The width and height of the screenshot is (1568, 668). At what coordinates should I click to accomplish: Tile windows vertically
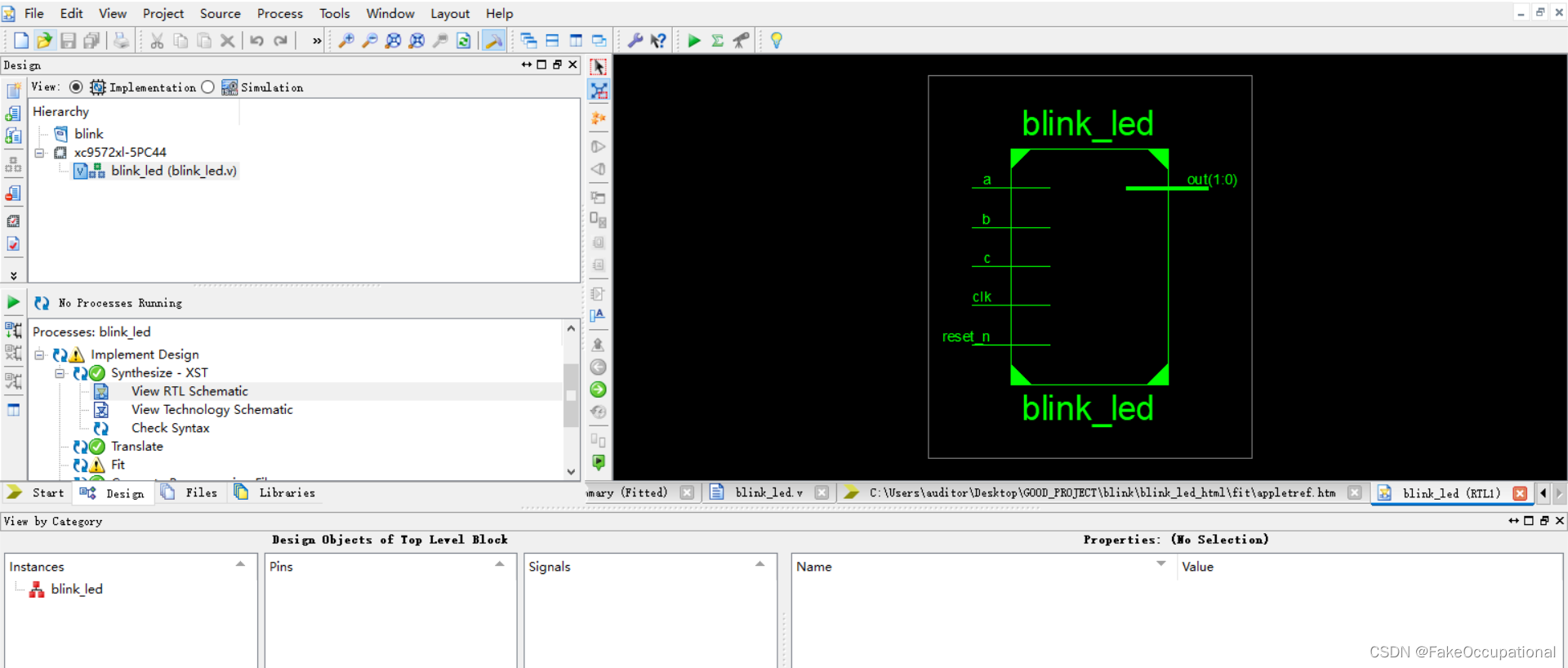(576, 41)
